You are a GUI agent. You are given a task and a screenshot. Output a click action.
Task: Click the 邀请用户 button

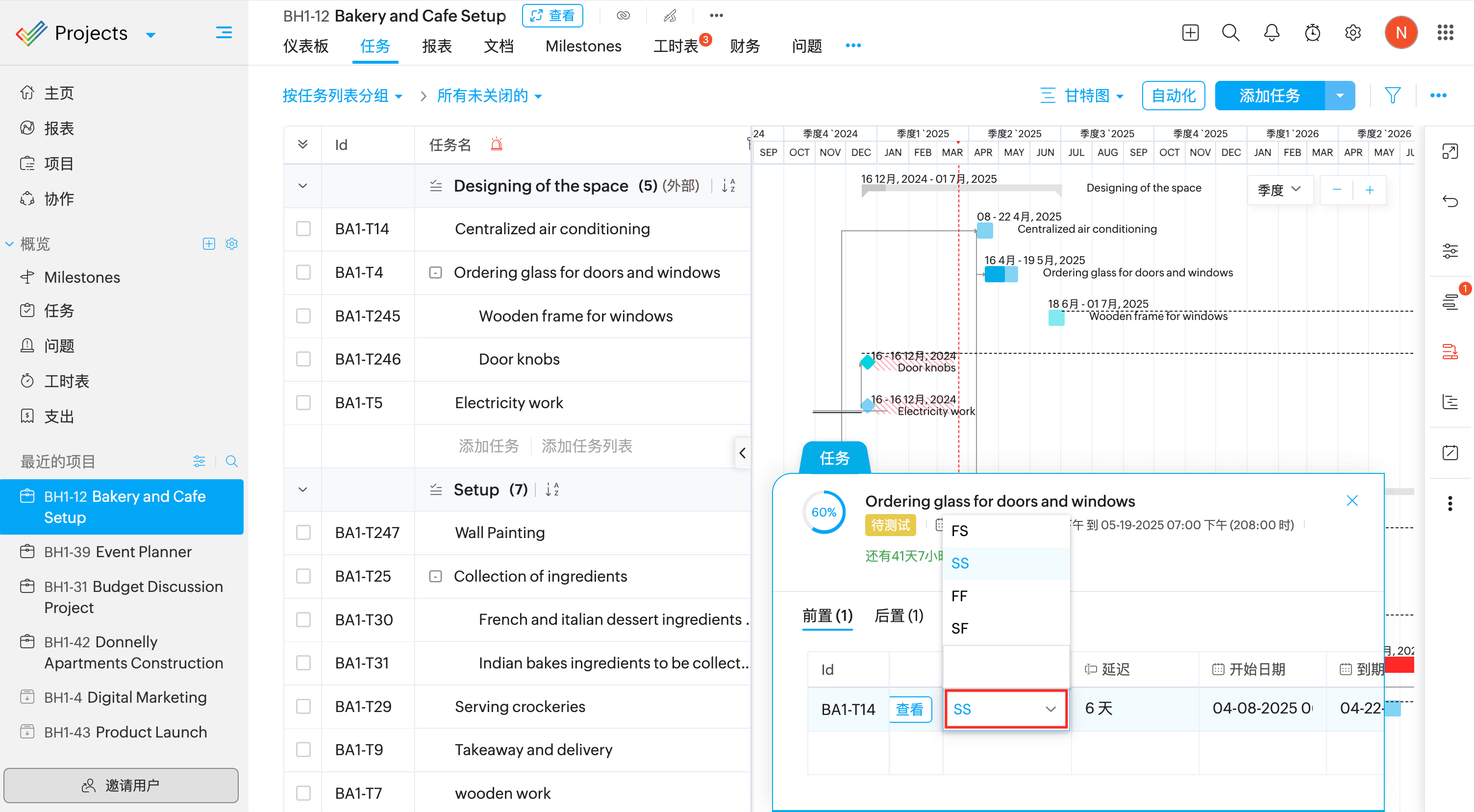pos(121,785)
